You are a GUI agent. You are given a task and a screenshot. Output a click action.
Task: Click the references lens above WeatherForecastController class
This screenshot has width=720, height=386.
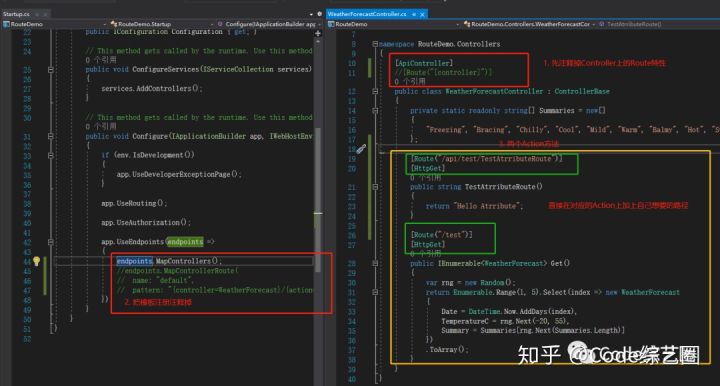[410, 82]
